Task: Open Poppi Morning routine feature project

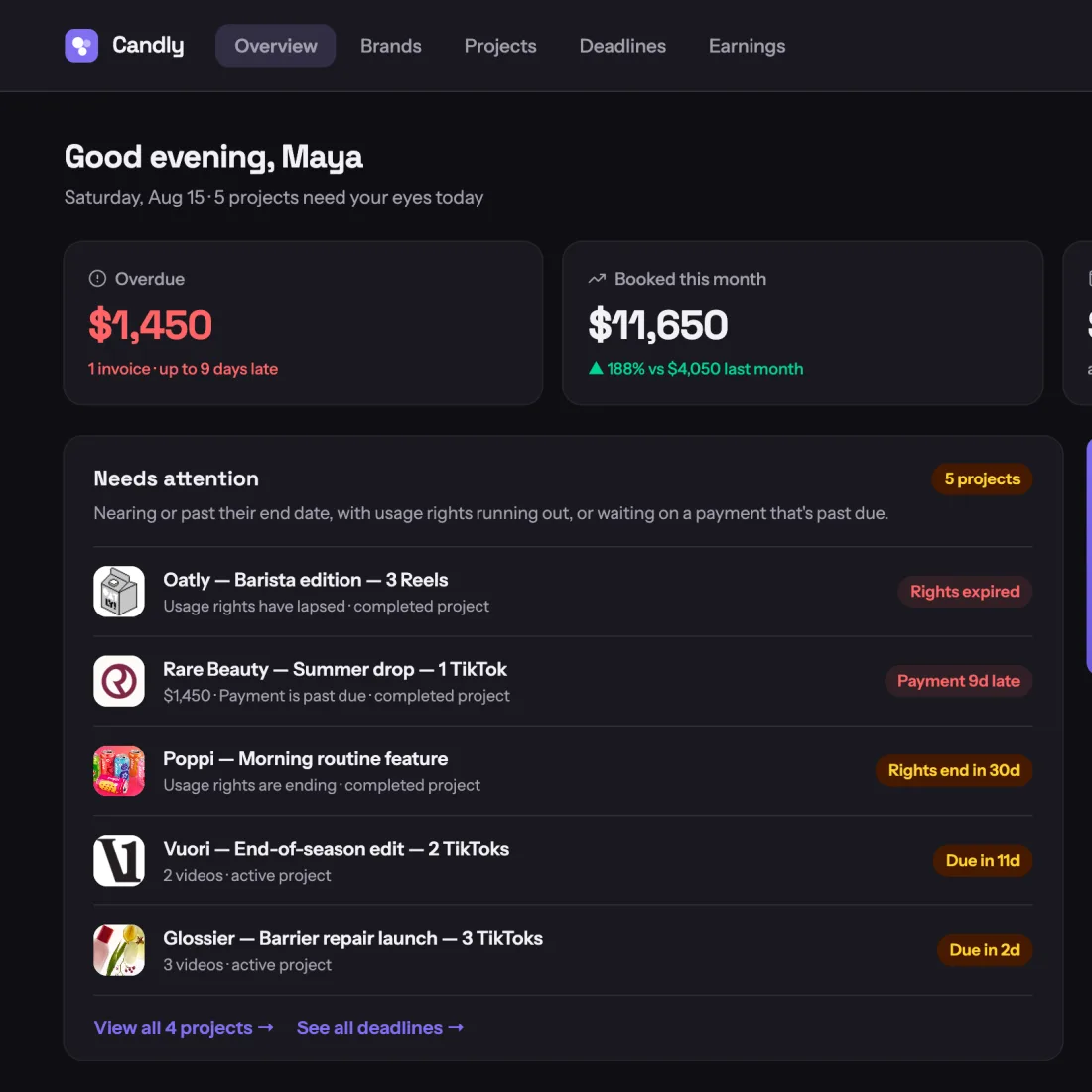Action: [x=563, y=771]
